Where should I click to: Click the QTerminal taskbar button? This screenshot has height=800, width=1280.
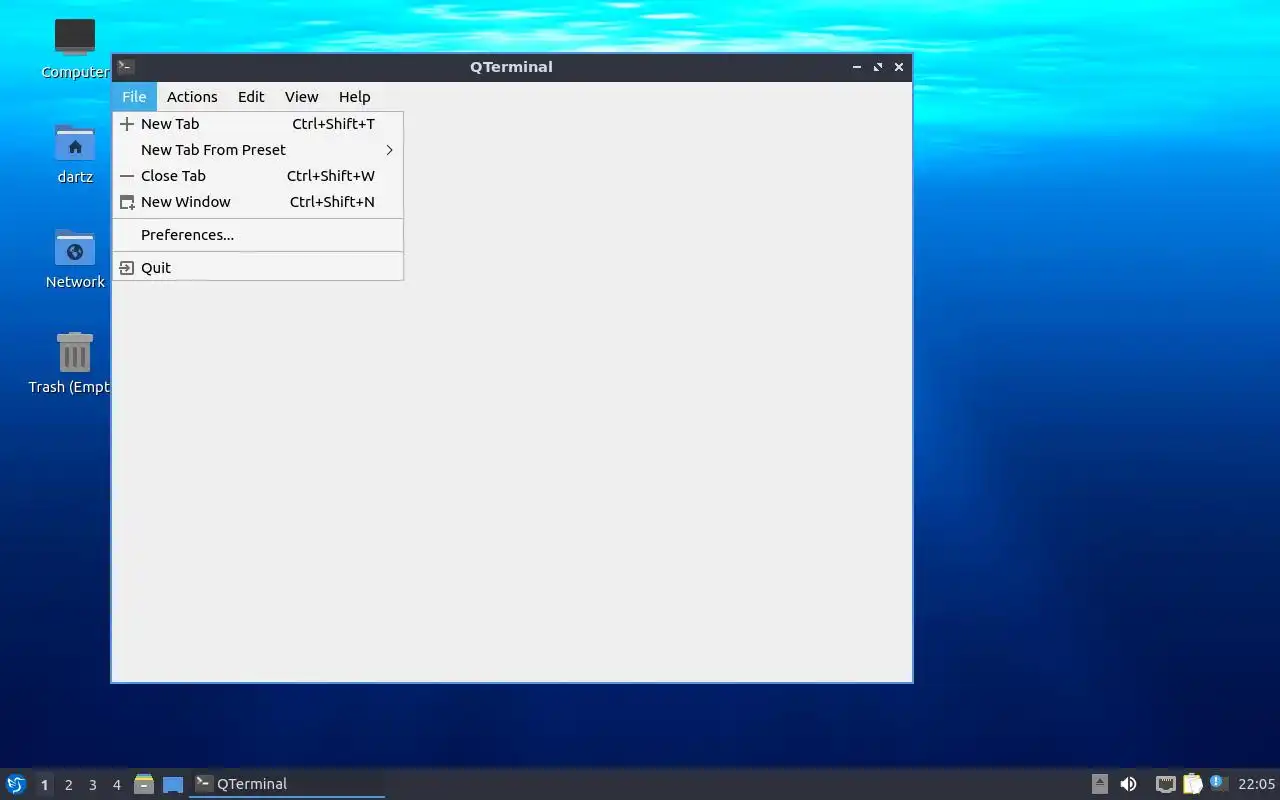tap(287, 784)
